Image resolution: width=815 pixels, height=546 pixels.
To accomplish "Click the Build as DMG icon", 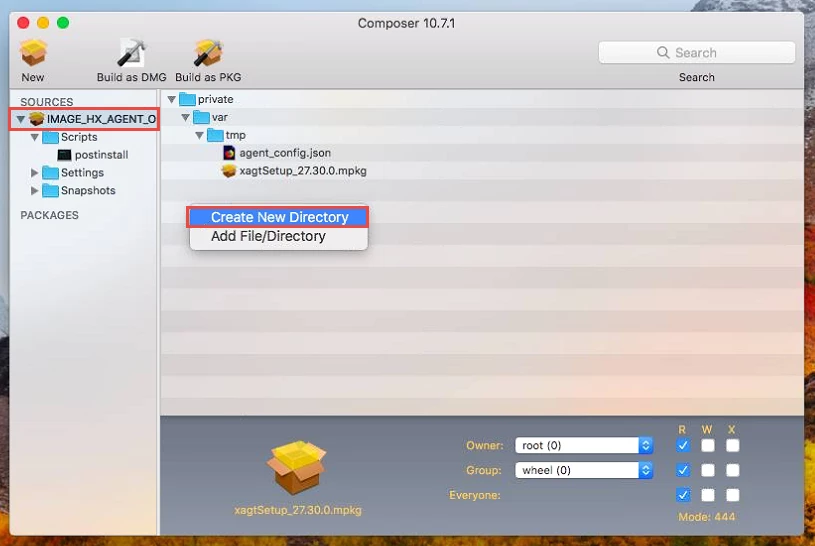I will pyautogui.click(x=131, y=53).
